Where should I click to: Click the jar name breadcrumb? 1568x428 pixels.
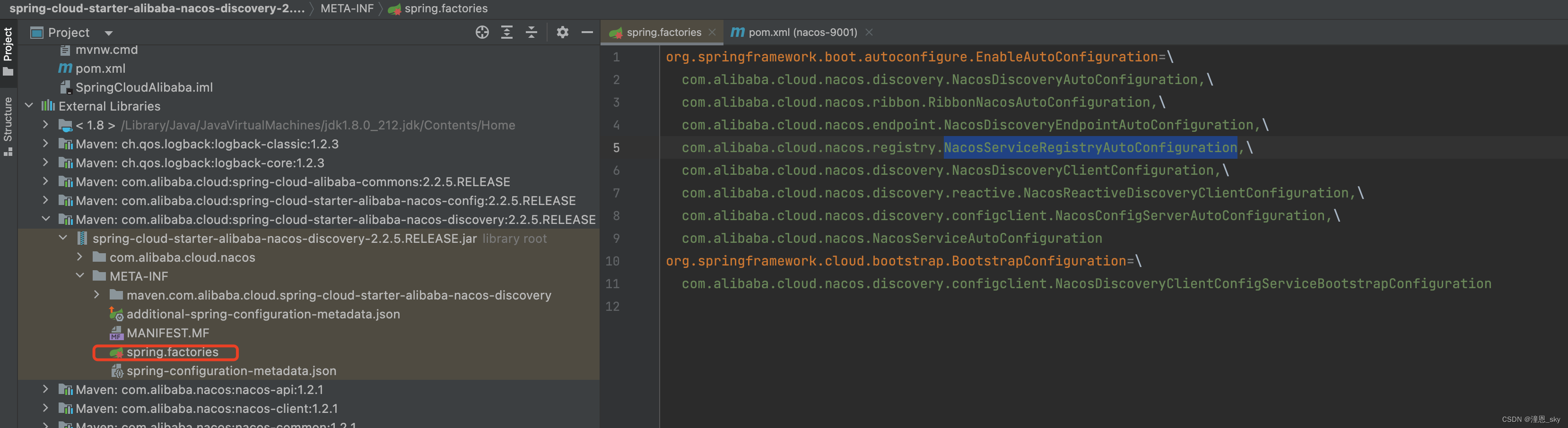tap(157, 9)
